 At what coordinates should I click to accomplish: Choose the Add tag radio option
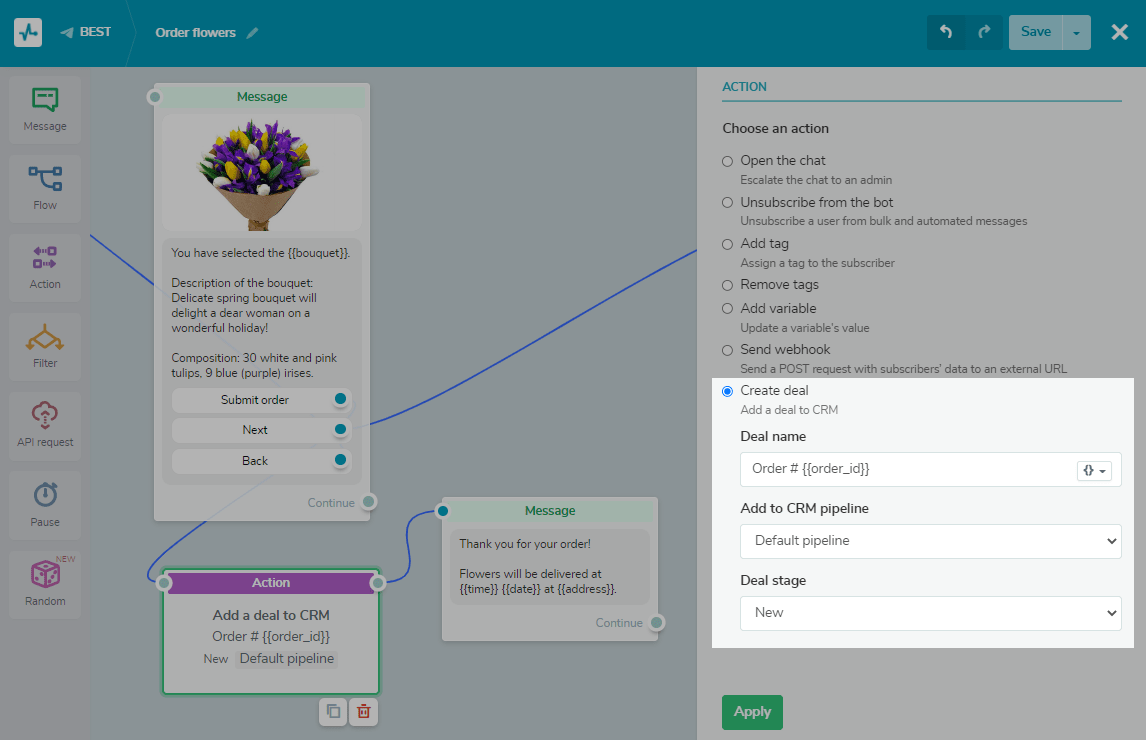coord(728,244)
